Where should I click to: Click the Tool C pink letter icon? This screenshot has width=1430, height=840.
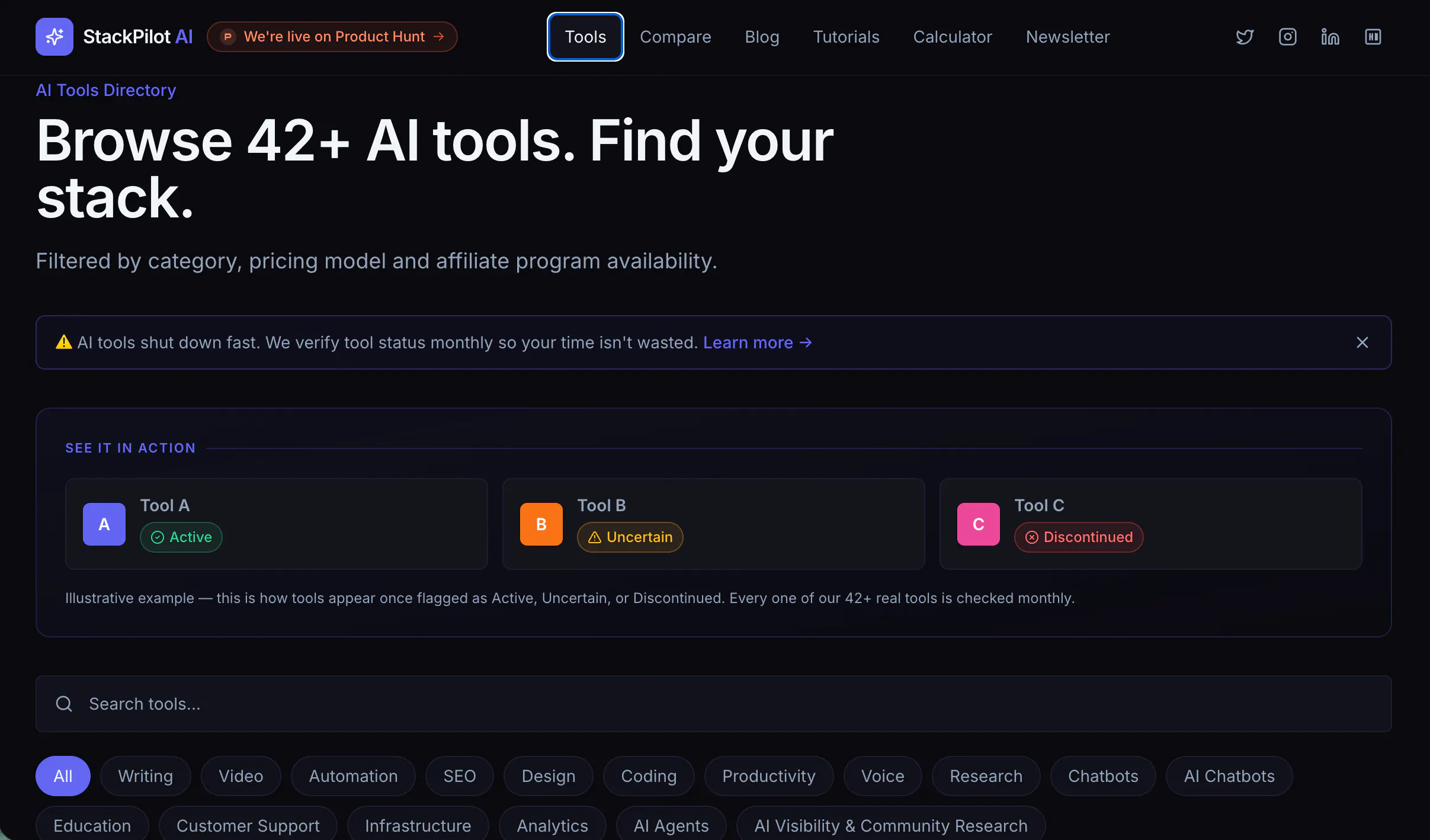tap(979, 524)
